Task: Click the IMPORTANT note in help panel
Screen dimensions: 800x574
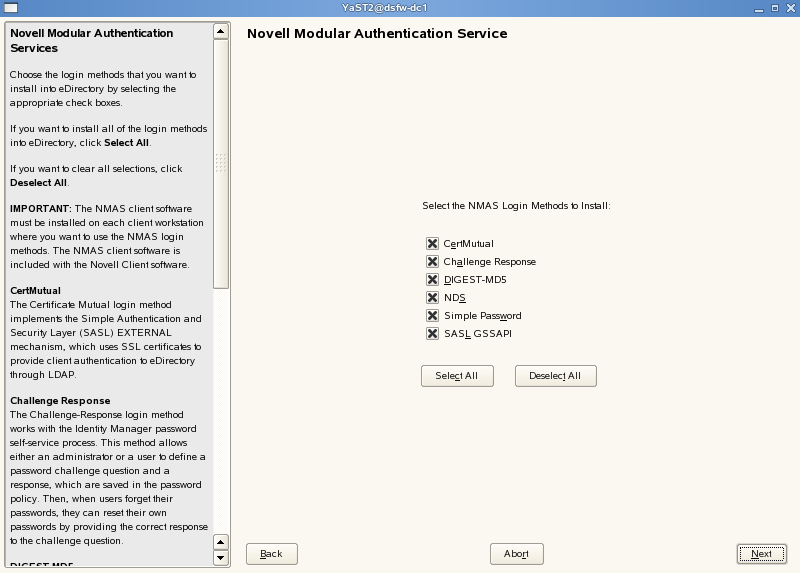Action: click(40, 209)
